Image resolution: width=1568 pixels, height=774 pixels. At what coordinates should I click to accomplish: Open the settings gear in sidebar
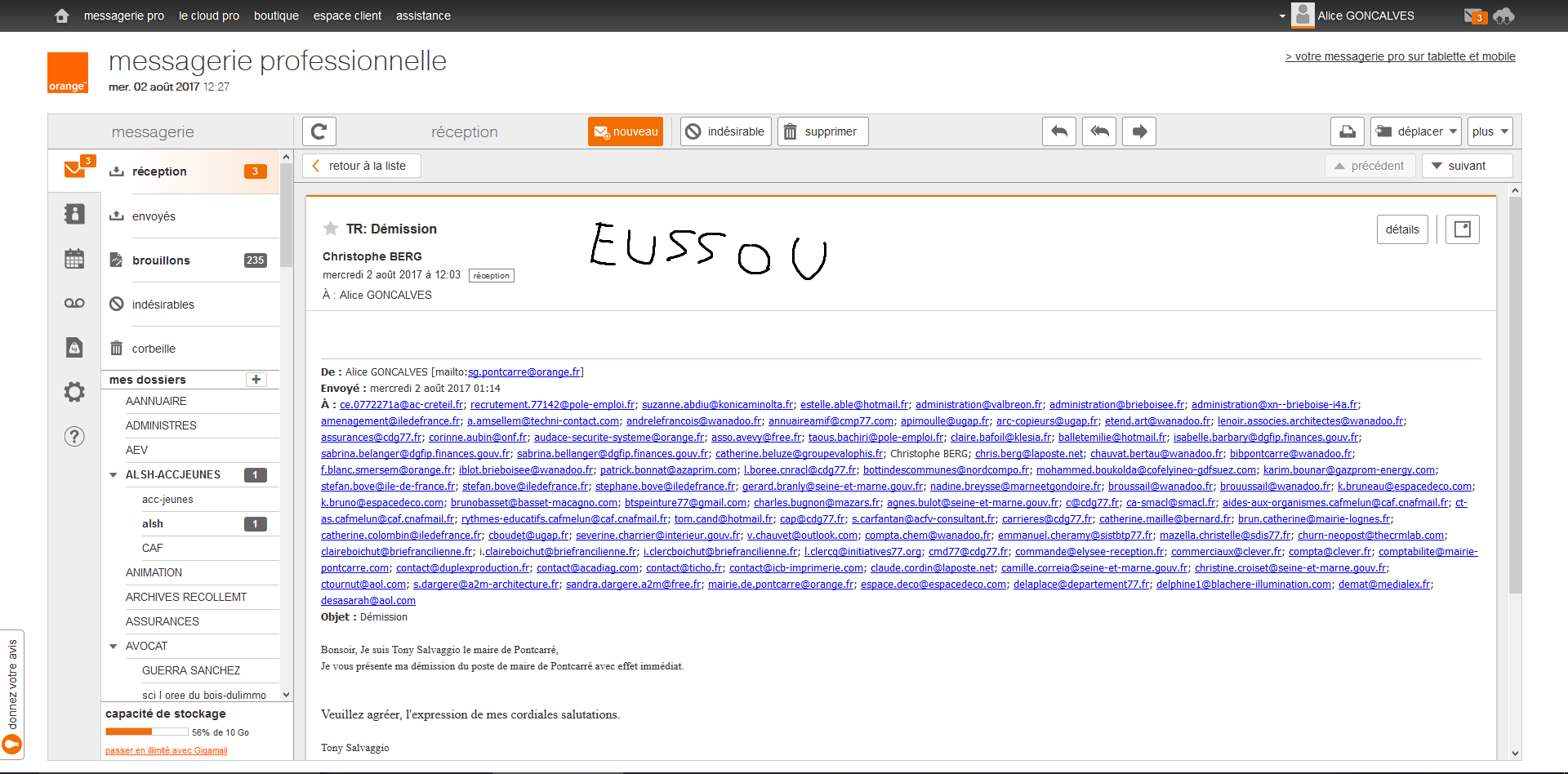coord(74,392)
